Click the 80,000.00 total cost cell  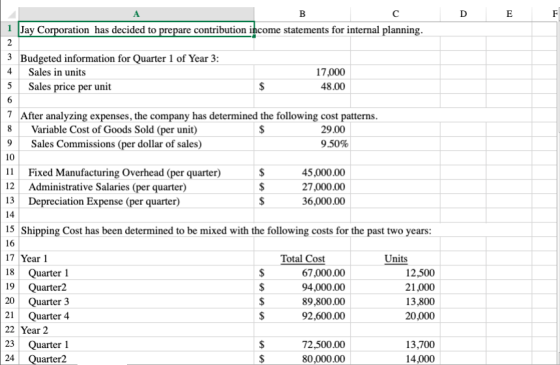(302, 358)
